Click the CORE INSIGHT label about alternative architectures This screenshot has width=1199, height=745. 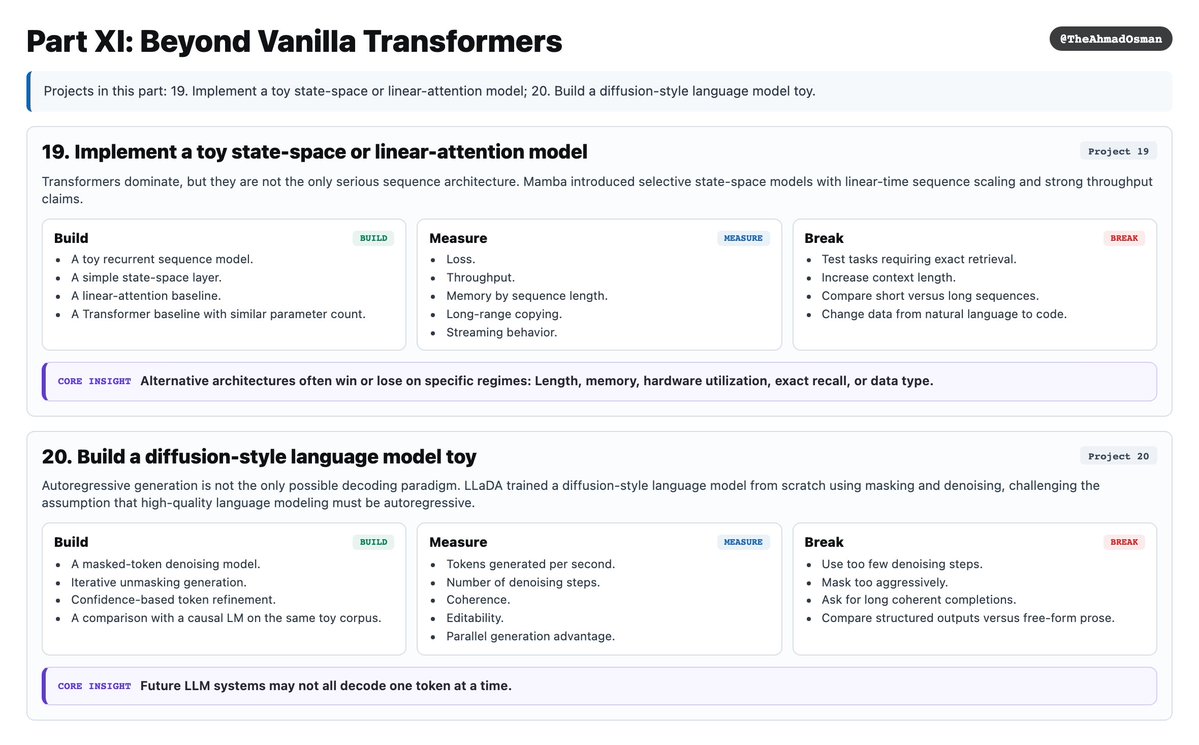pyautogui.click(x=94, y=381)
